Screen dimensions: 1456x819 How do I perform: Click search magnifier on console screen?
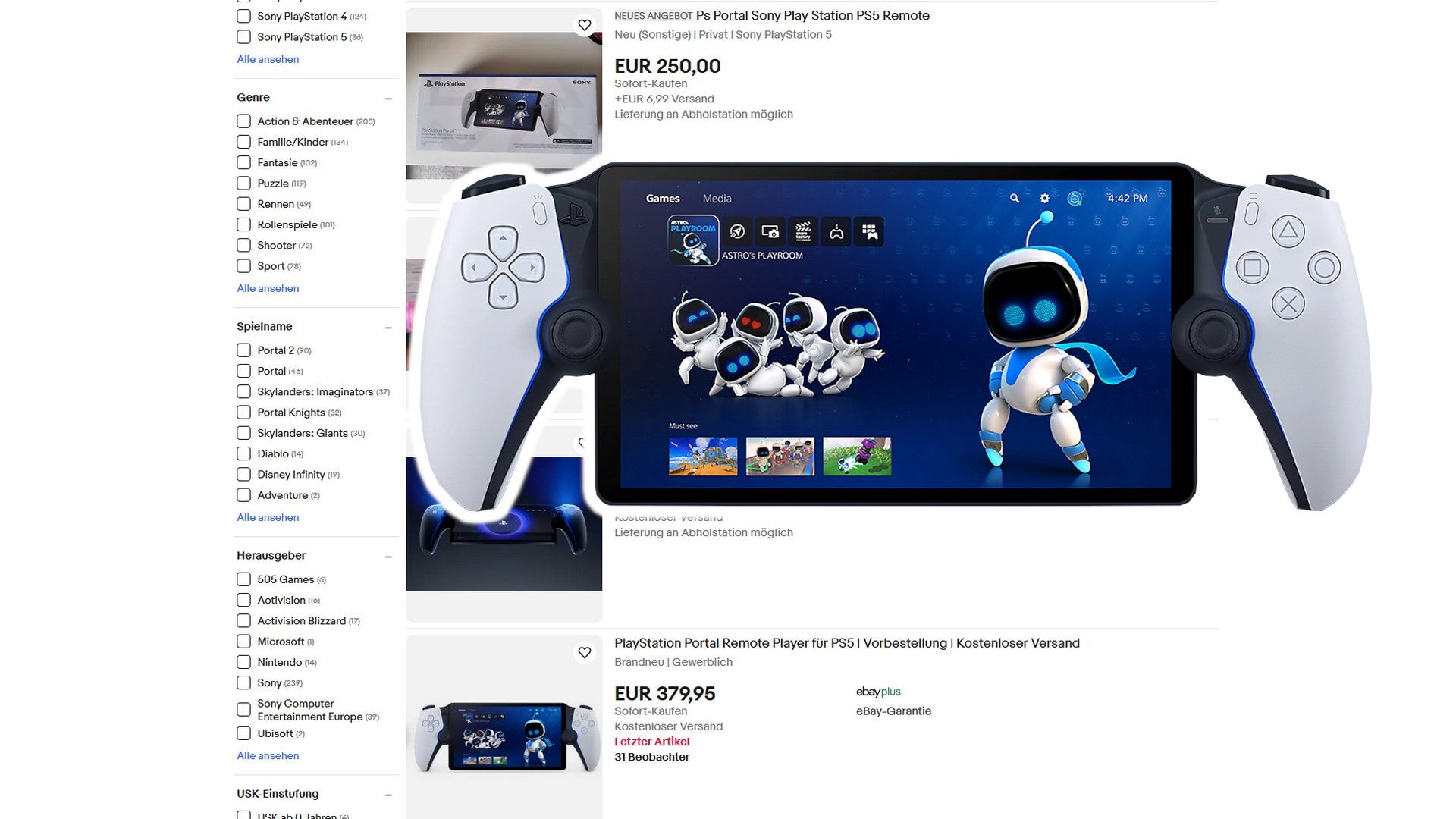click(1014, 198)
